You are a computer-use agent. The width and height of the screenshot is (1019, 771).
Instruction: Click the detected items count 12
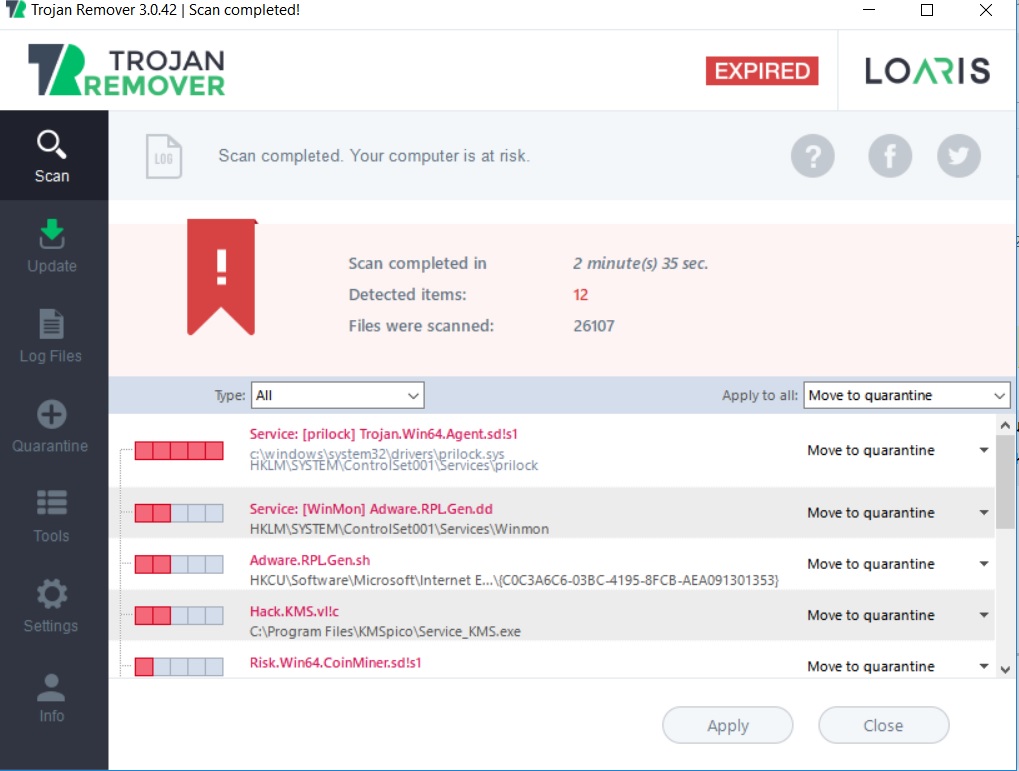point(580,294)
